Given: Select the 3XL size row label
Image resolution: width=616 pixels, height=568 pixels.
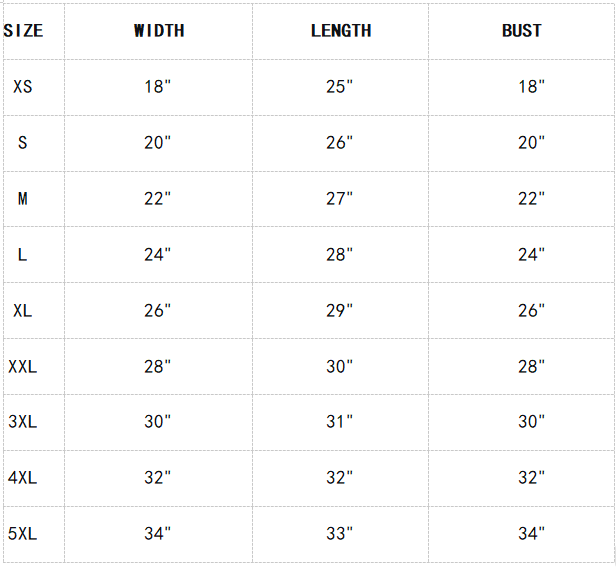Looking at the screenshot, I should click(x=23, y=422).
